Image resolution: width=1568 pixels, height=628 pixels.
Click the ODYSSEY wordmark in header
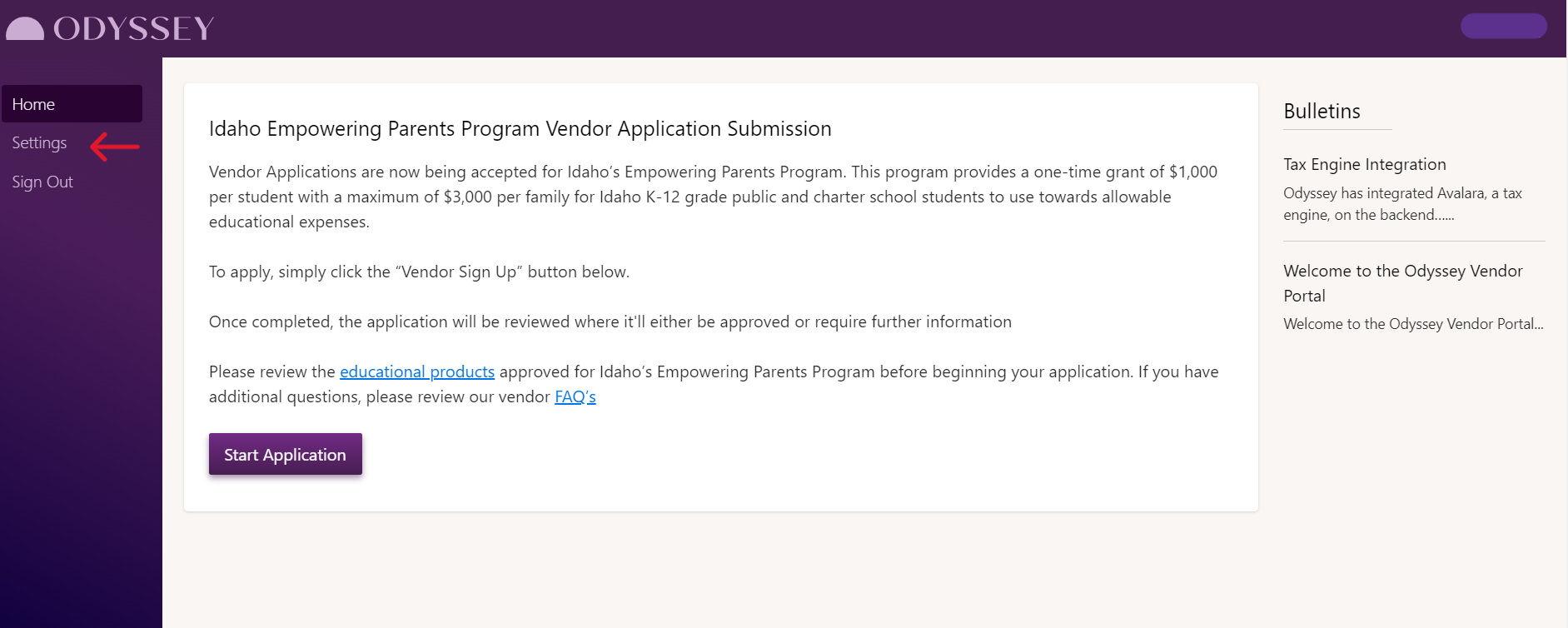coord(134,29)
